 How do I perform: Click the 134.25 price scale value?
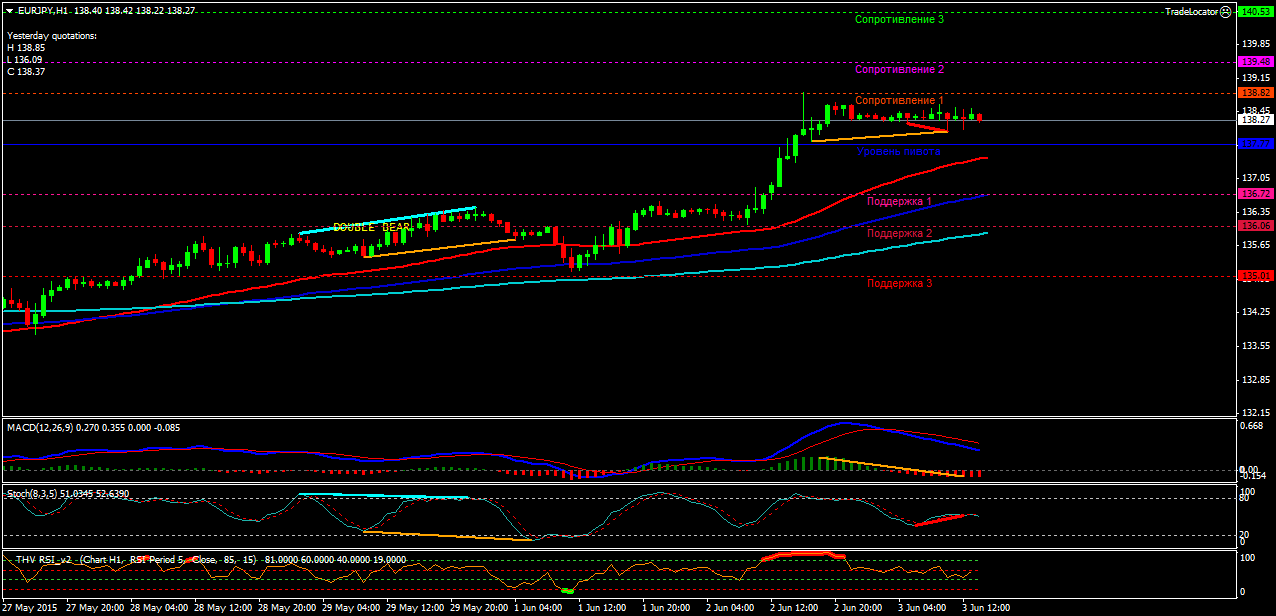pyautogui.click(x=1254, y=312)
